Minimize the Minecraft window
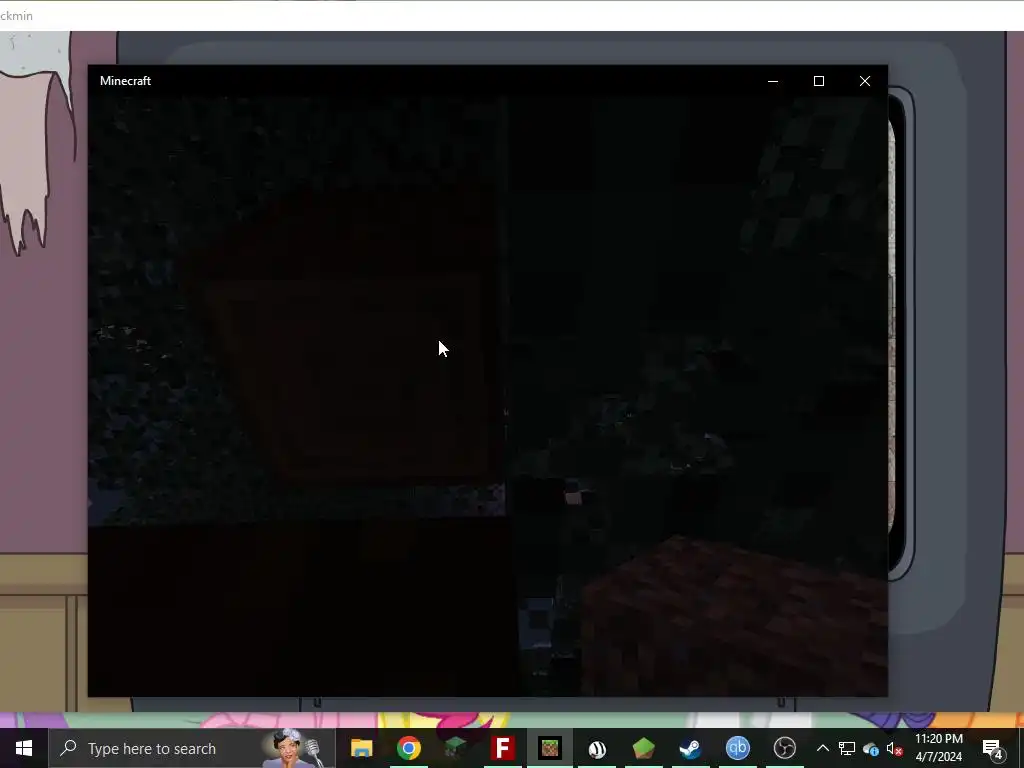The image size is (1024, 768). [773, 81]
